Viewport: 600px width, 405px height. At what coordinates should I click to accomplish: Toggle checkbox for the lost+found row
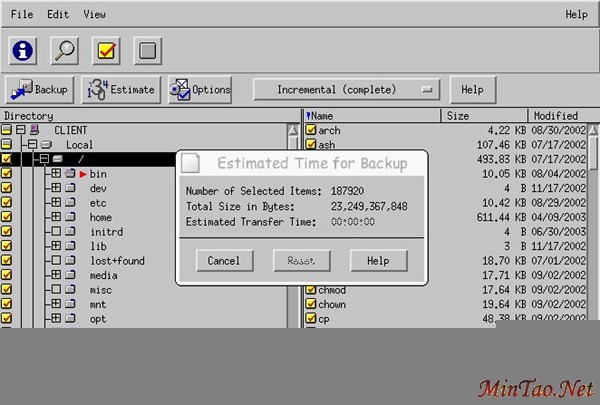7,260
